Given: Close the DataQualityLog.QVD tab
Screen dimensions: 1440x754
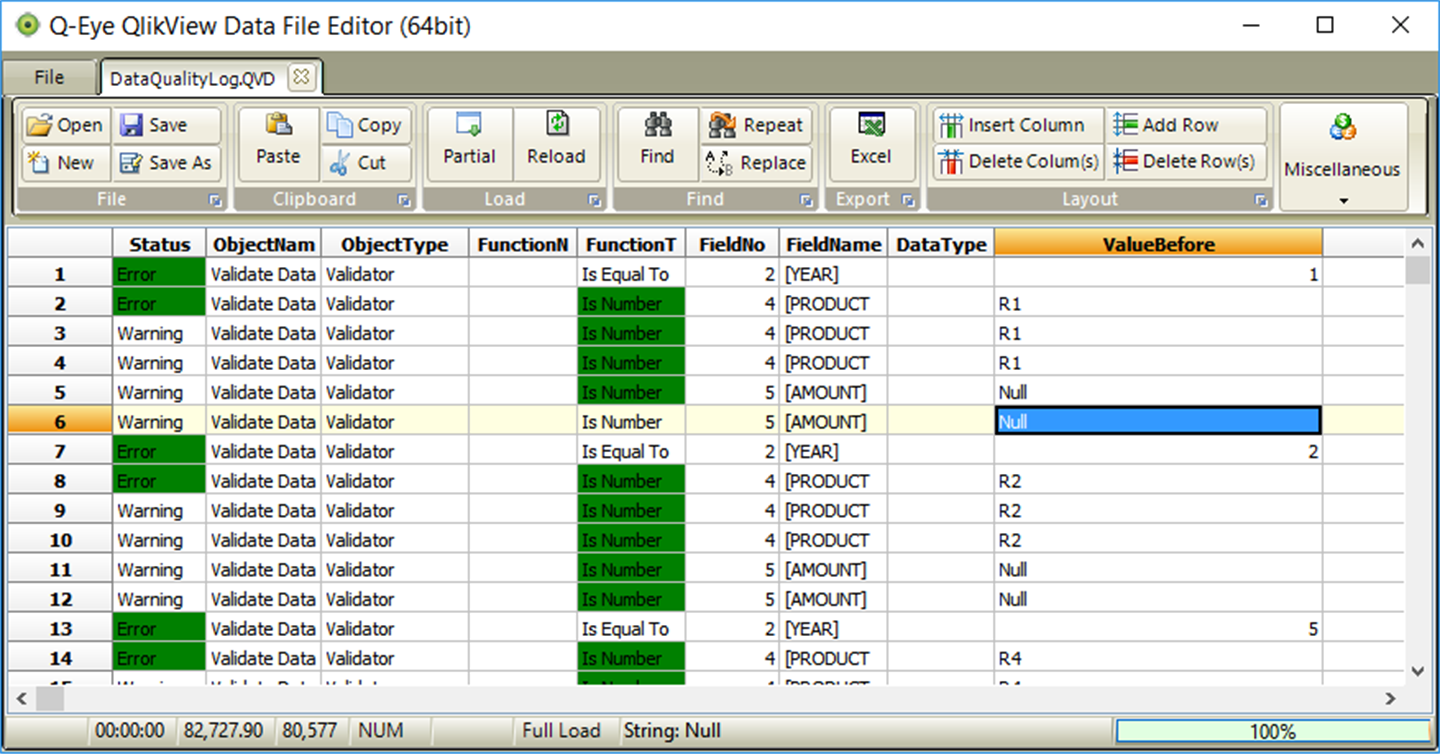Looking at the screenshot, I should click(x=302, y=77).
